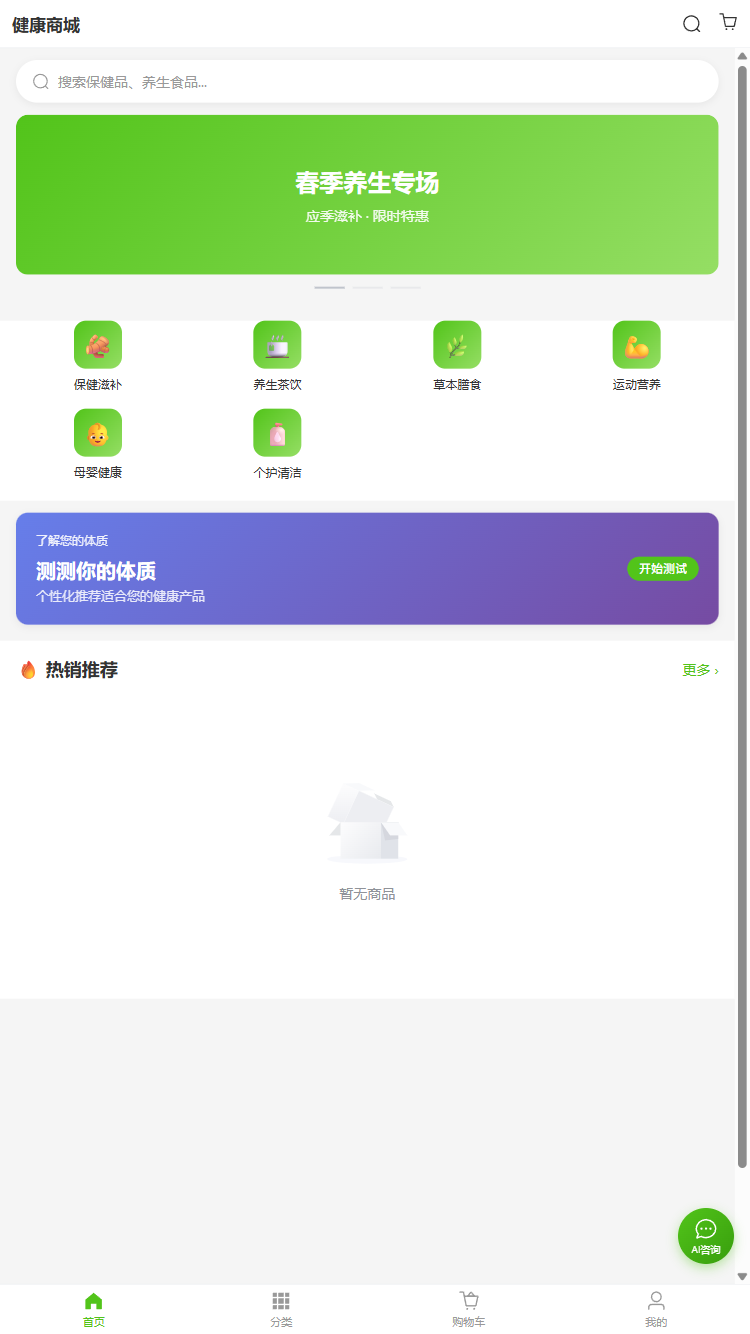Expand 更多 hot-selling recommendations
750x1334 pixels.
pos(700,670)
